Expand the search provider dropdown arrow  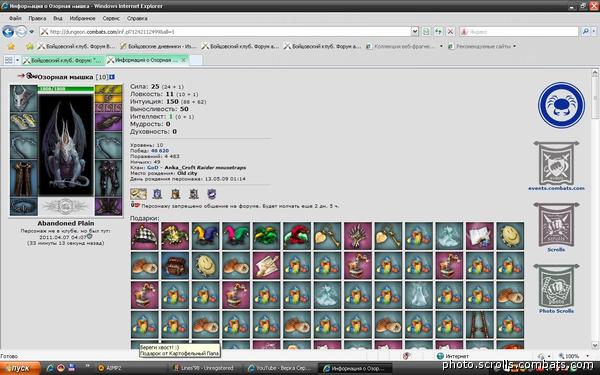point(594,32)
